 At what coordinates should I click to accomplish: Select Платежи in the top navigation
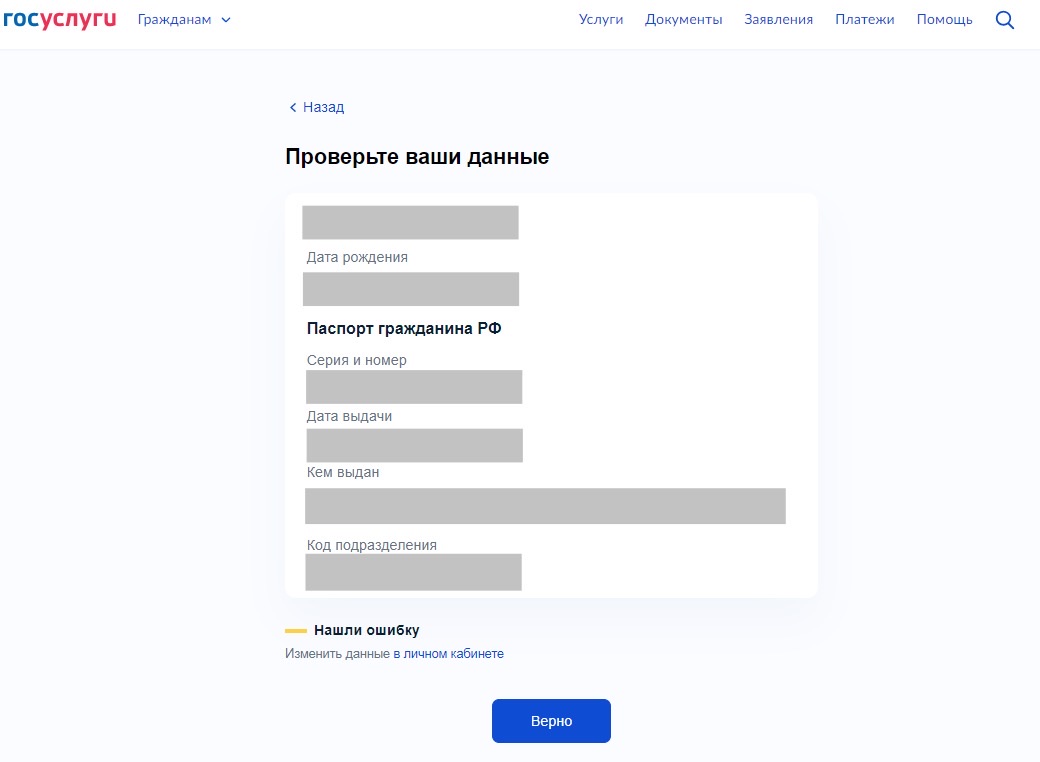click(864, 20)
